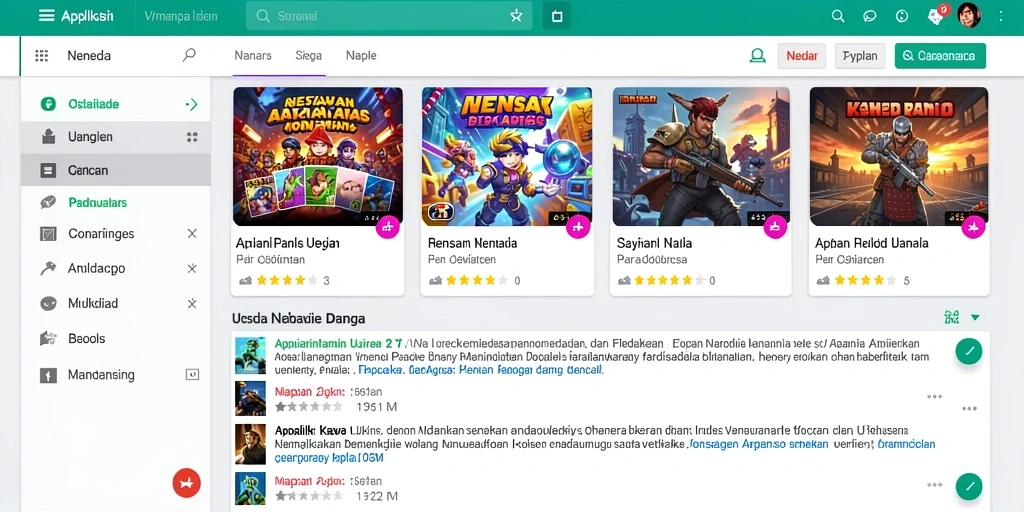Click the search icon next to Neneda
The height and width of the screenshot is (512, 1024).
click(189, 56)
